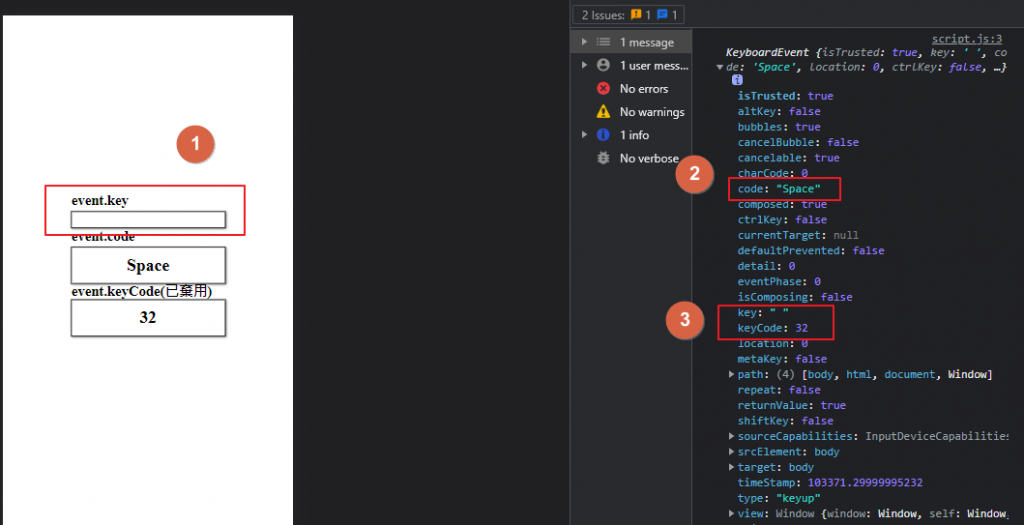Expand the 'target: body' property

tap(731, 468)
